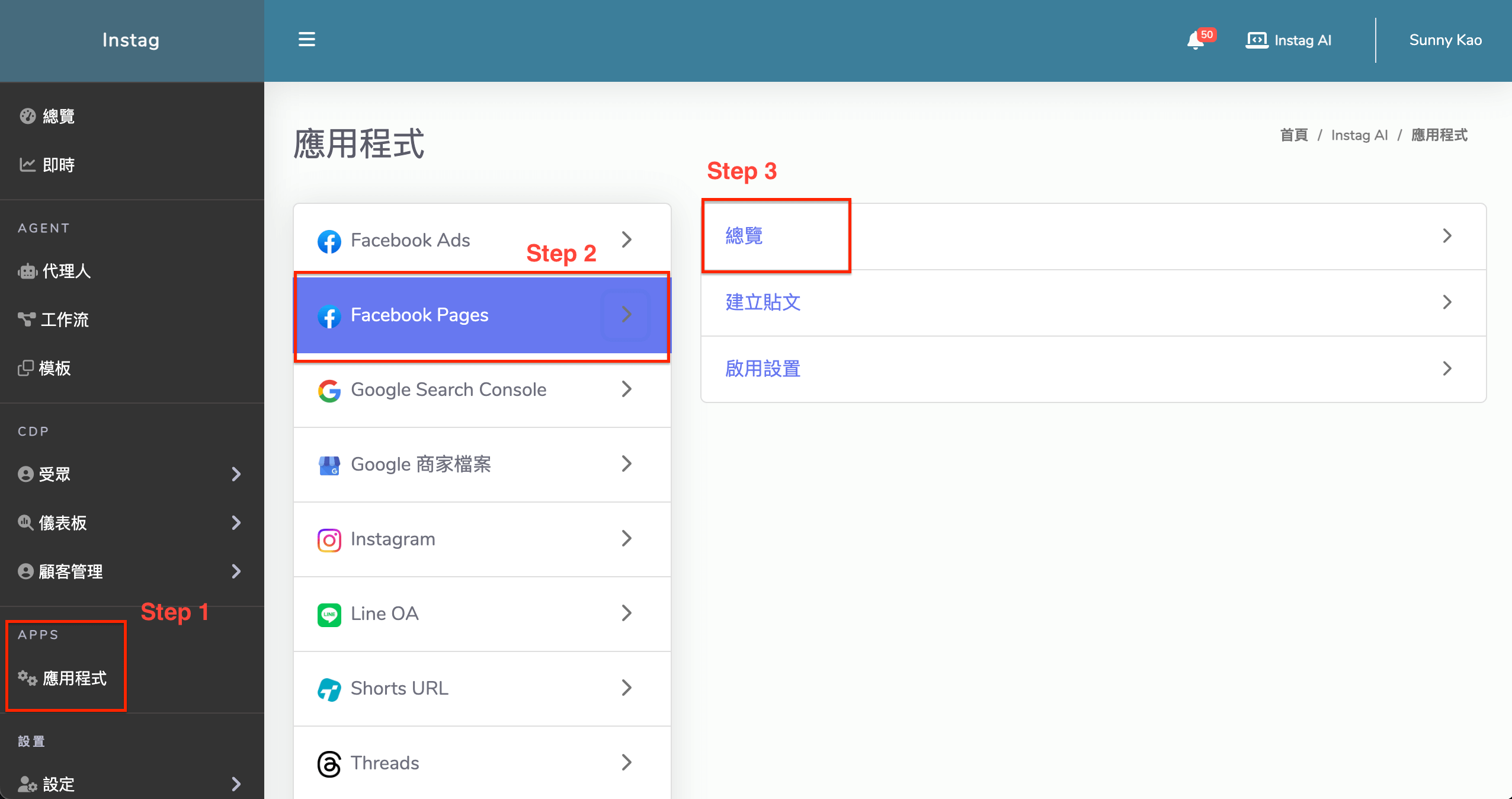Expand the 儀表板 sidebar submenu
Image resolution: width=1512 pixels, height=799 pixels.
(236, 523)
